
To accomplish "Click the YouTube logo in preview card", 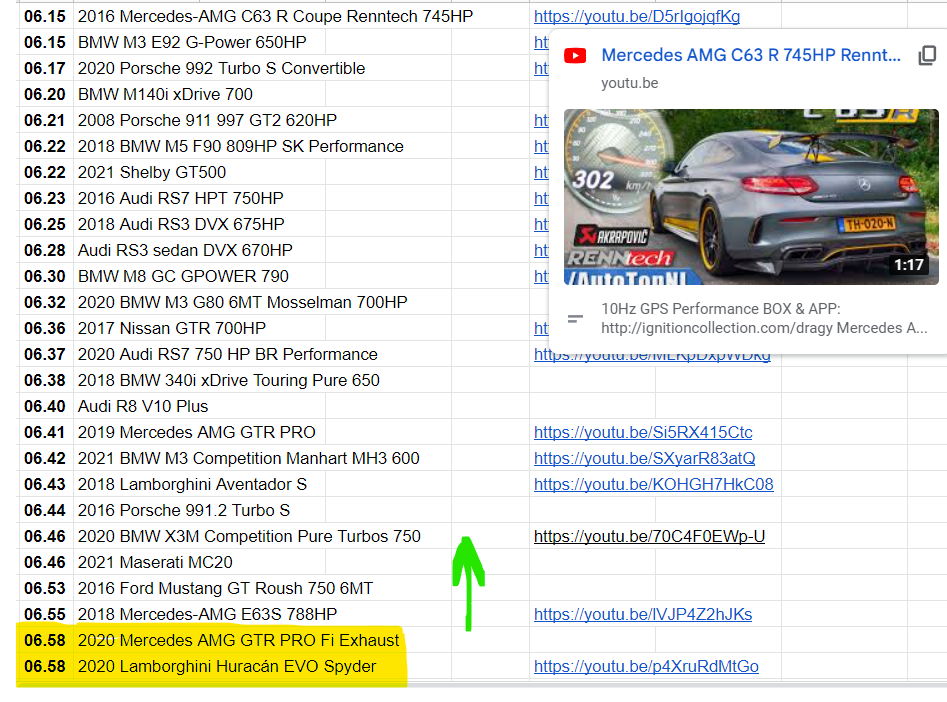I will click(575, 56).
